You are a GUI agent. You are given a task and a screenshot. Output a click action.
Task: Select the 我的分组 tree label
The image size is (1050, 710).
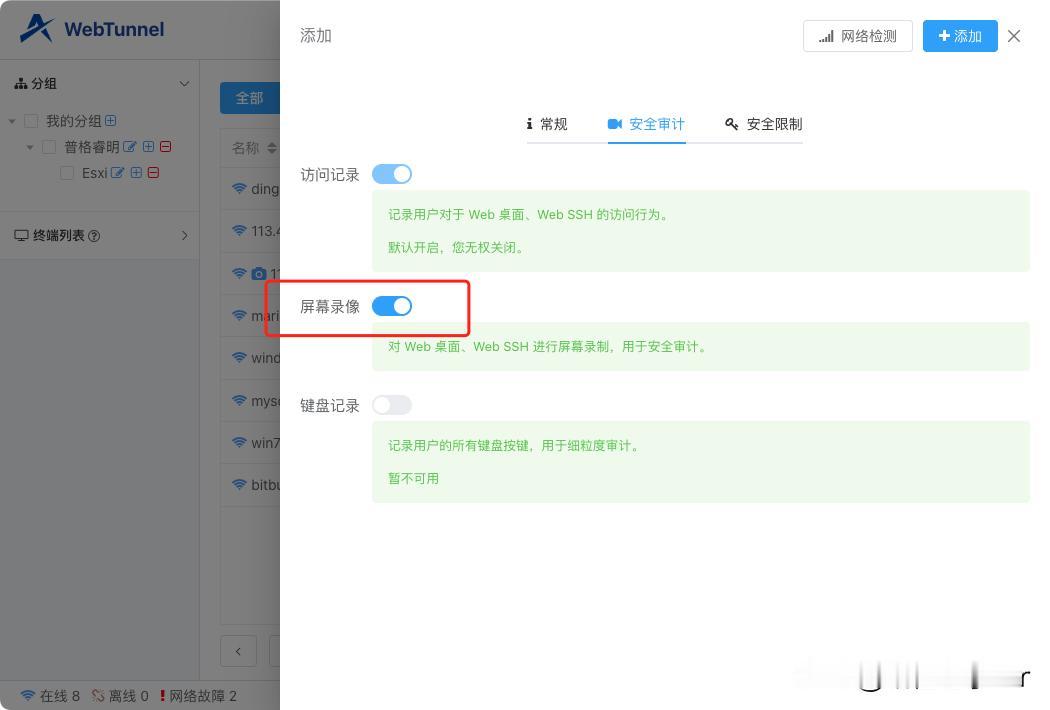click(73, 121)
